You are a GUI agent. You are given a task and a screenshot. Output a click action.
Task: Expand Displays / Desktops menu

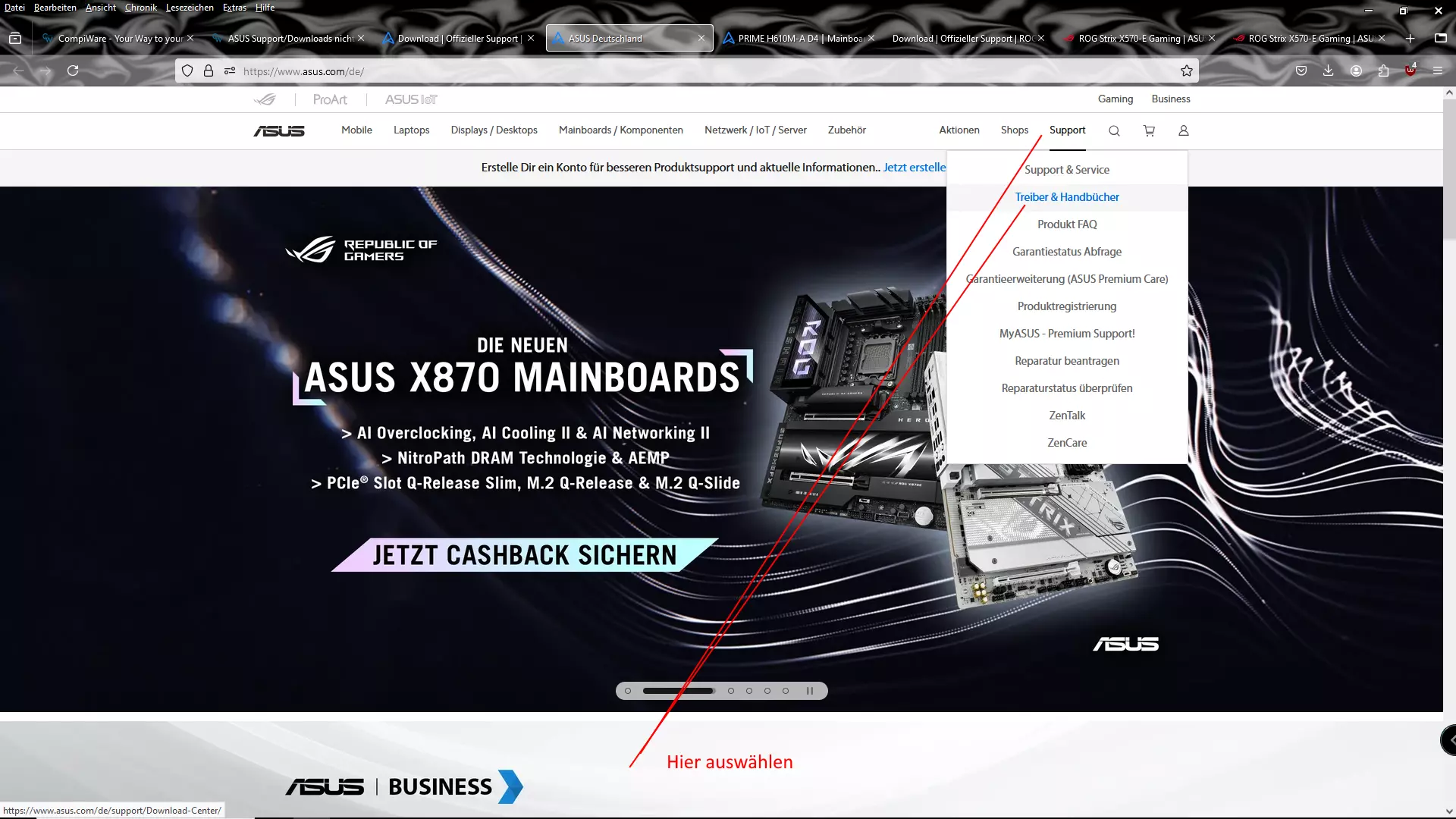pyautogui.click(x=494, y=130)
